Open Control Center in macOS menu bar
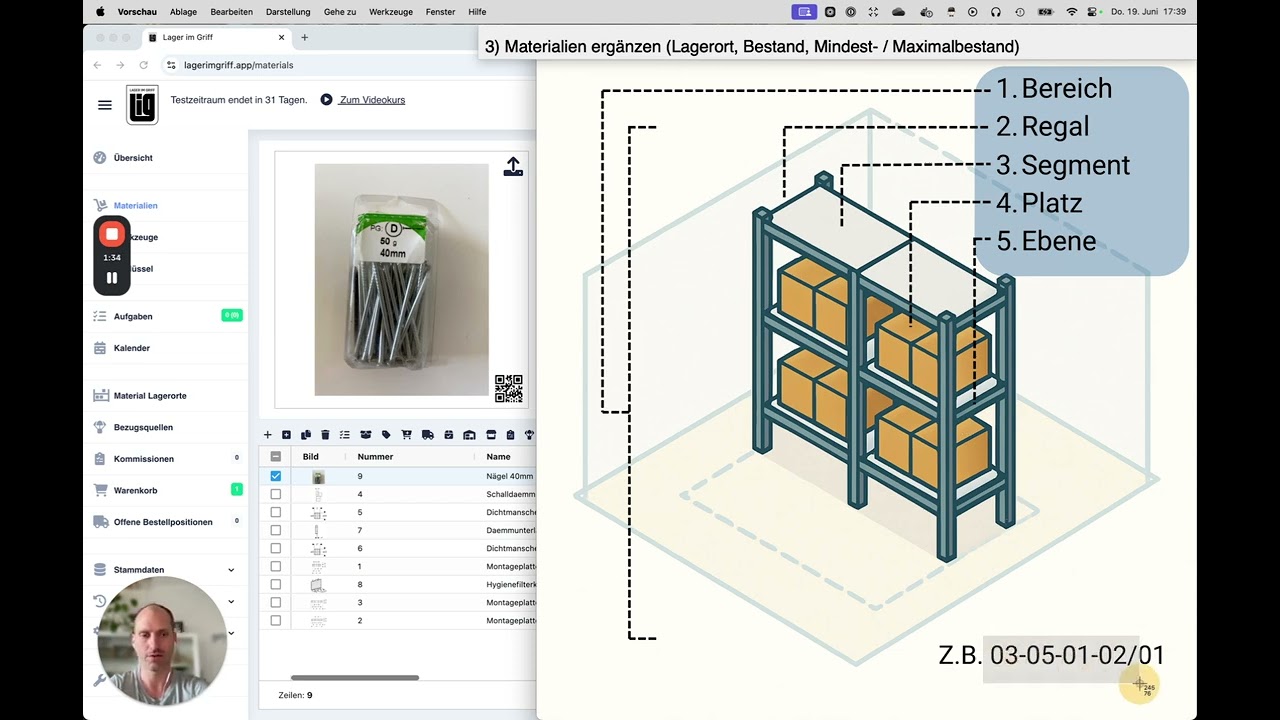 click(x=1094, y=11)
